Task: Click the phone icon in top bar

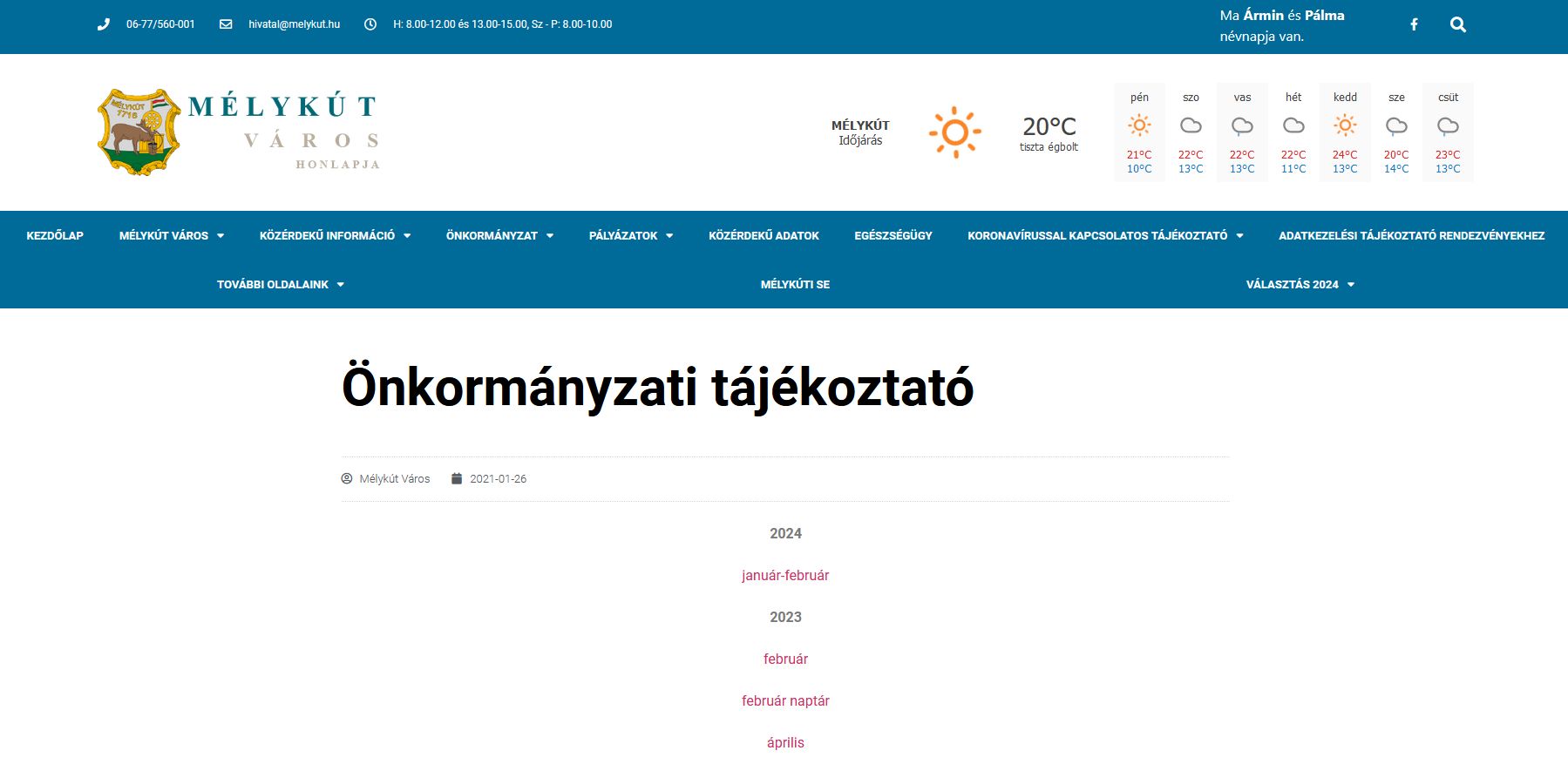Action: (104, 24)
